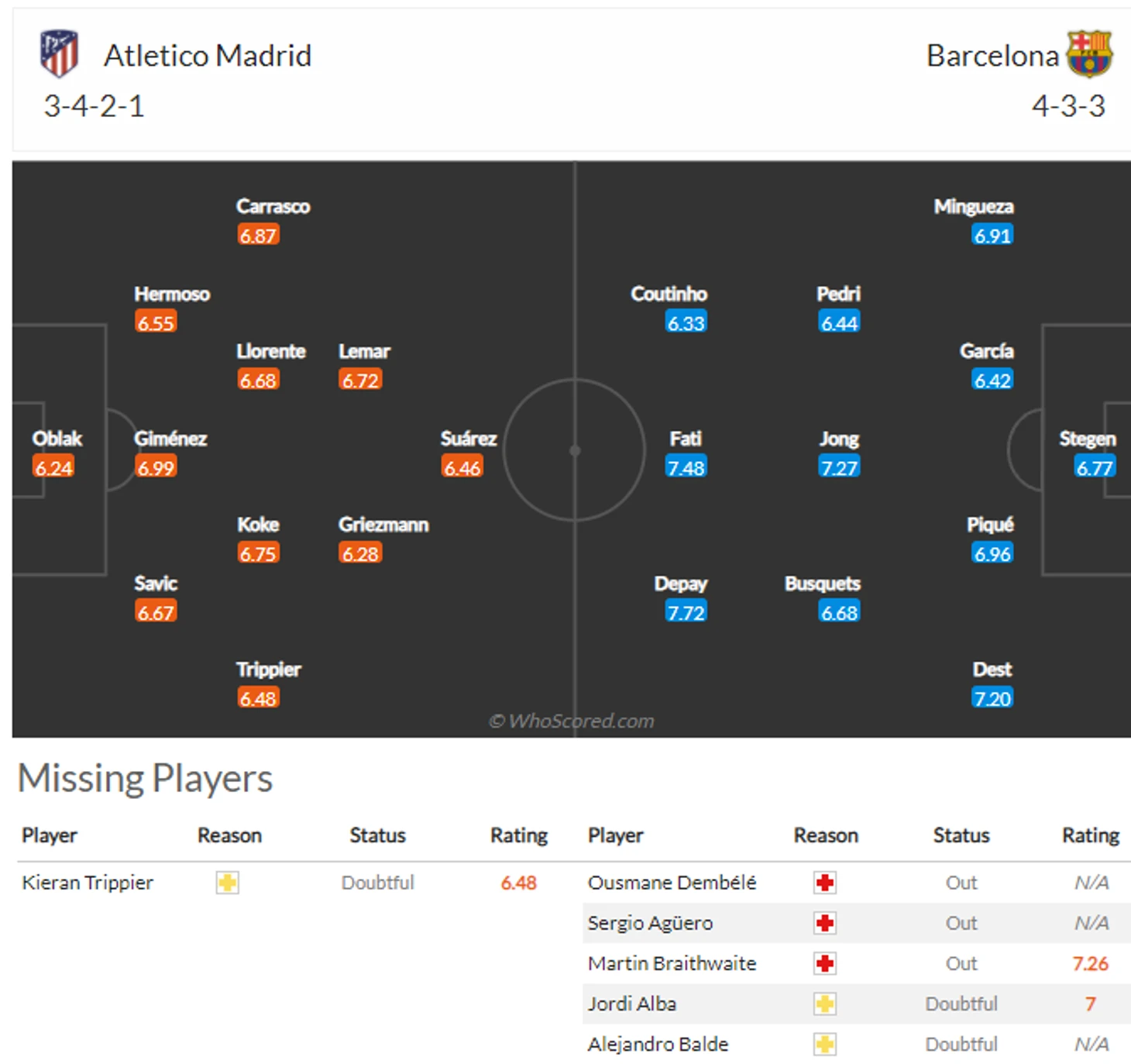Click the Barcelona Rating column header
This screenshot has height=1064, width=1131.
click(1090, 835)
